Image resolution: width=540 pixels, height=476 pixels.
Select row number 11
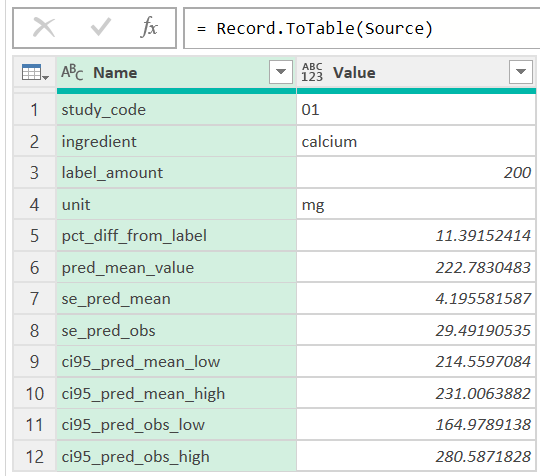34,425
